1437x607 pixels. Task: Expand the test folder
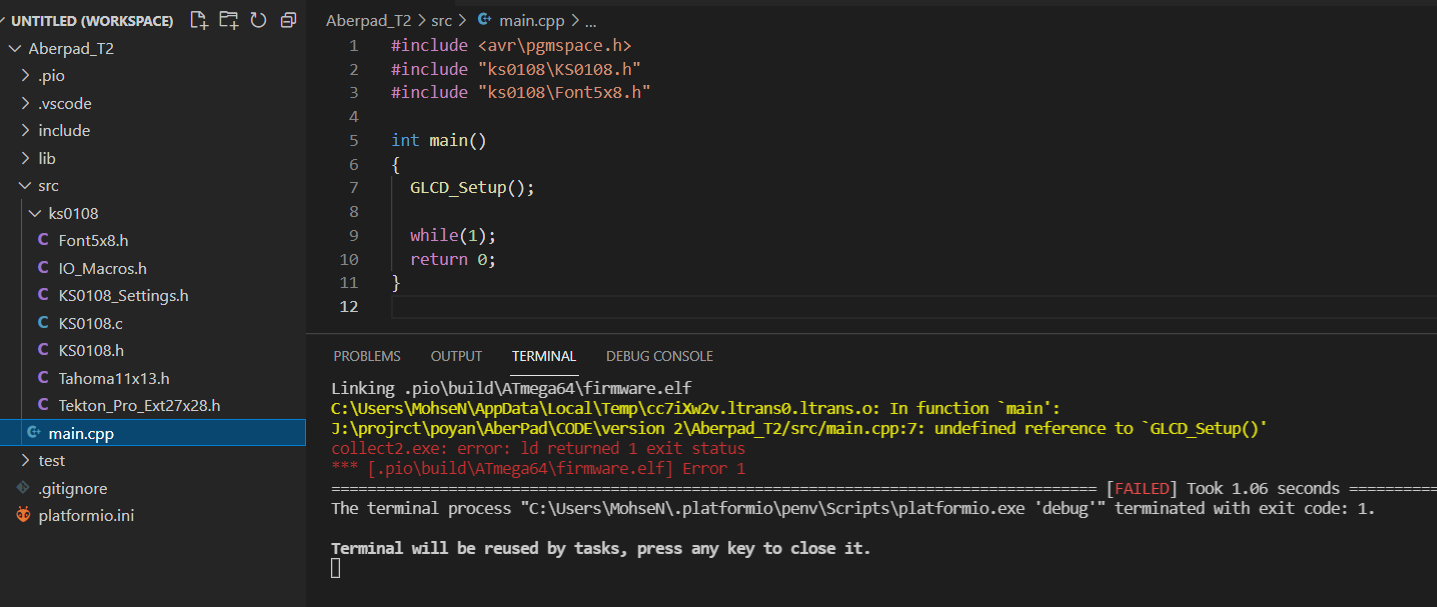click(x=51, y=460)
